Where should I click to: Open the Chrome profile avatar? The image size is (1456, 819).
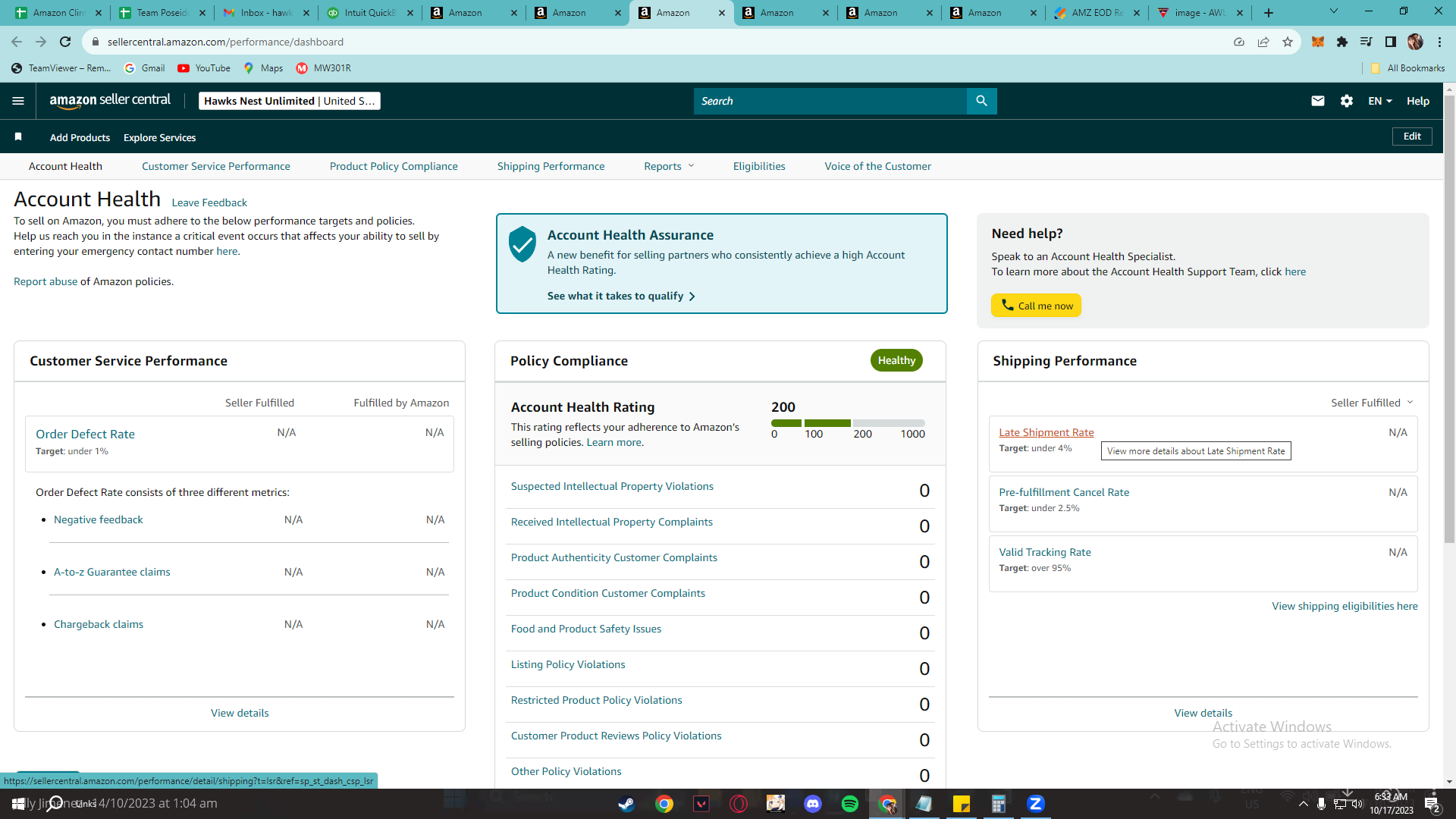click(1415, 42)
